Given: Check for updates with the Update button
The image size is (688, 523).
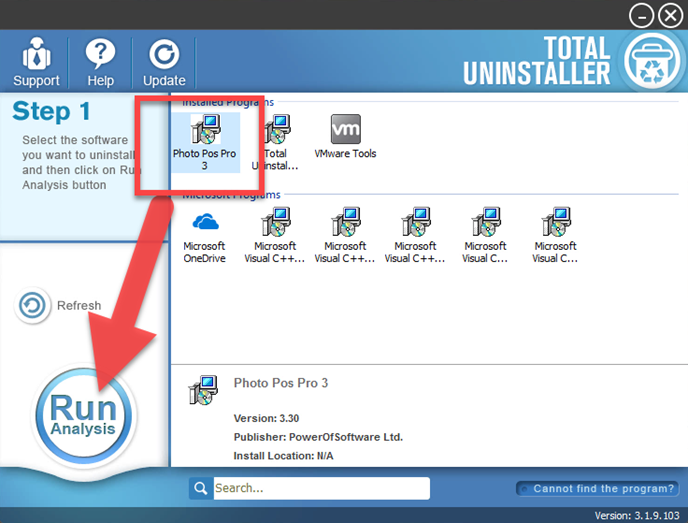Looking at the screenshot, I should (x=164, y=62).
